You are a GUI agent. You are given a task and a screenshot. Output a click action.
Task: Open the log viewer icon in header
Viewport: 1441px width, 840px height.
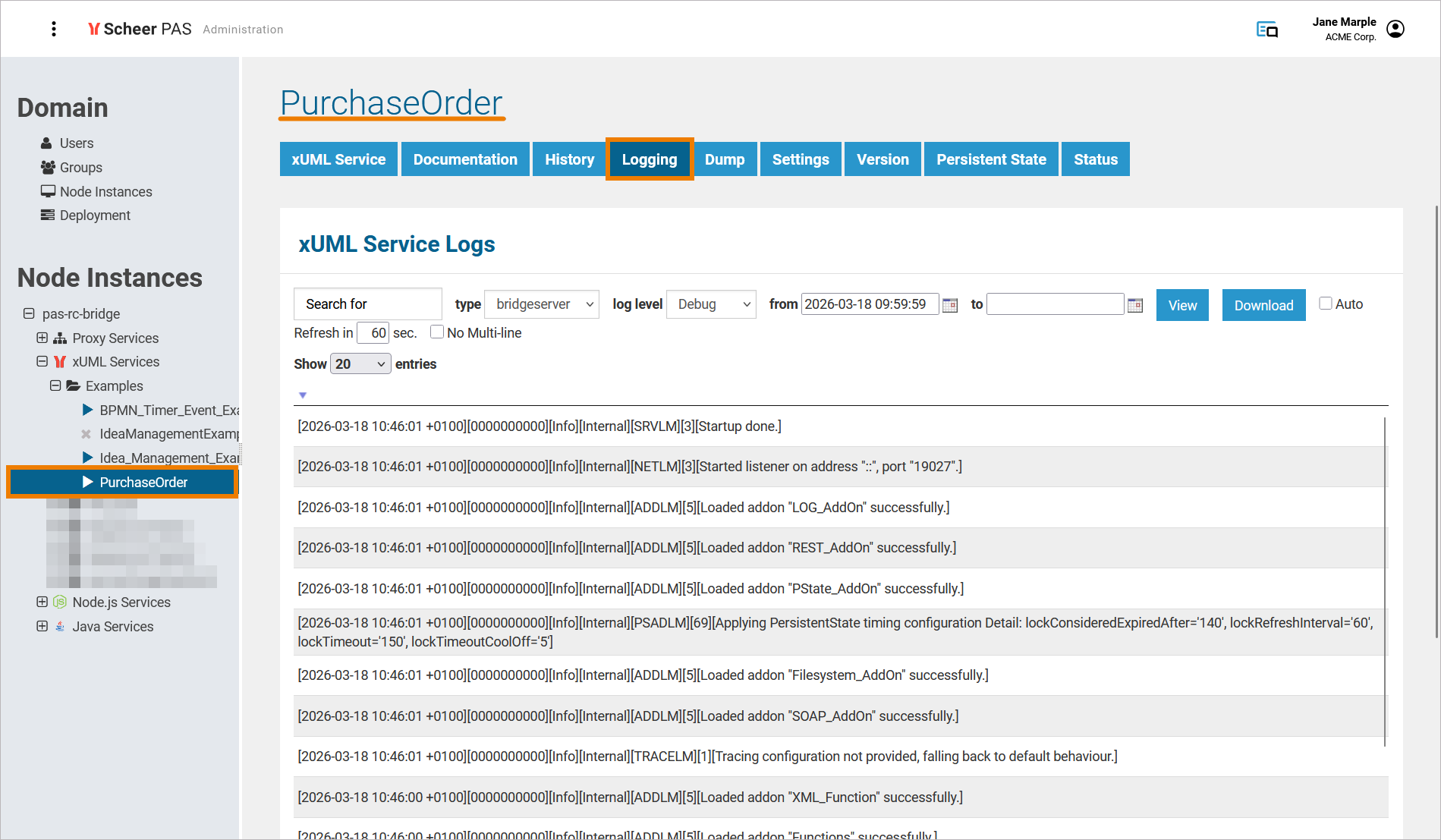[1266, 30]
